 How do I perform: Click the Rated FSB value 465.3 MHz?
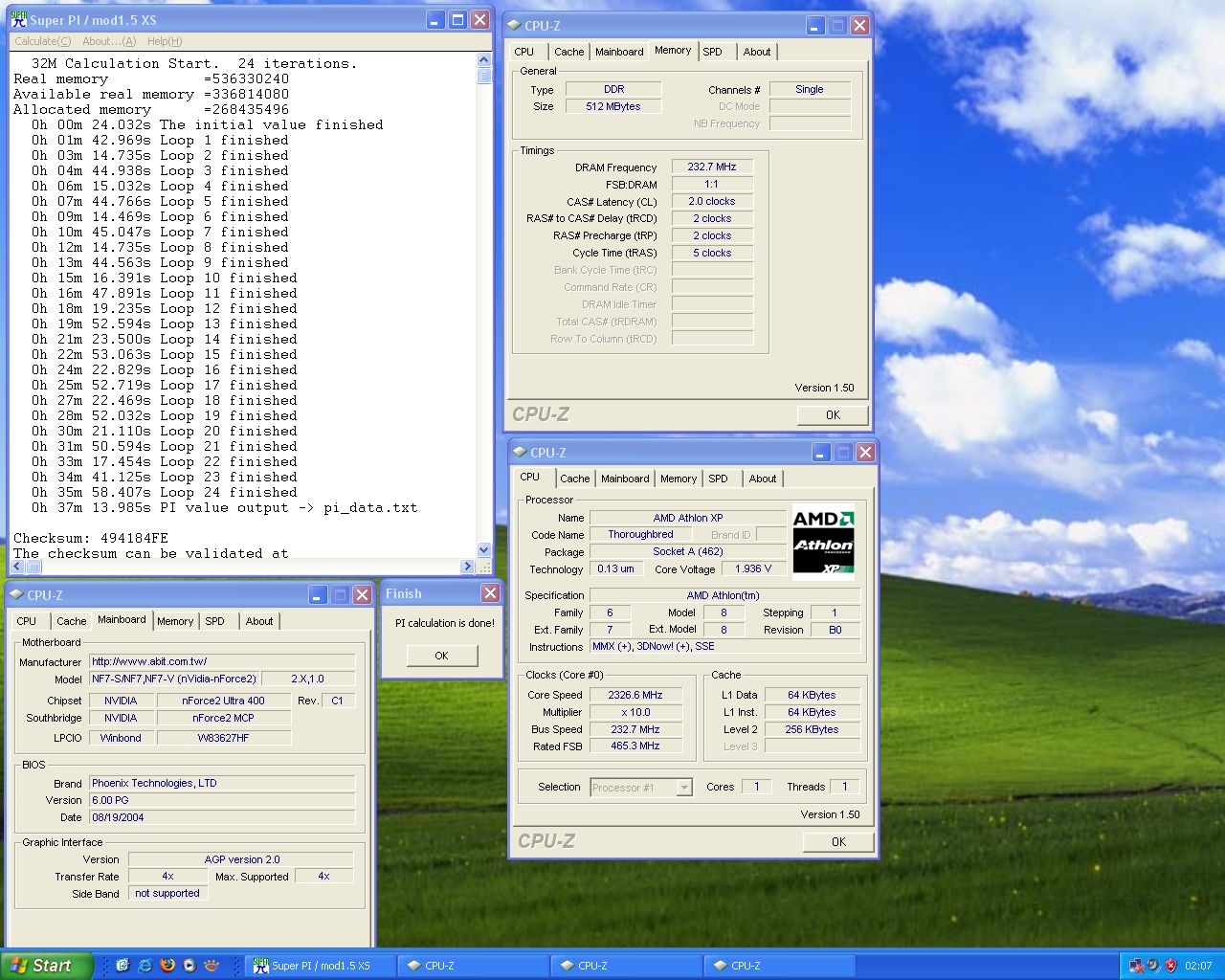tap(635, 746)
